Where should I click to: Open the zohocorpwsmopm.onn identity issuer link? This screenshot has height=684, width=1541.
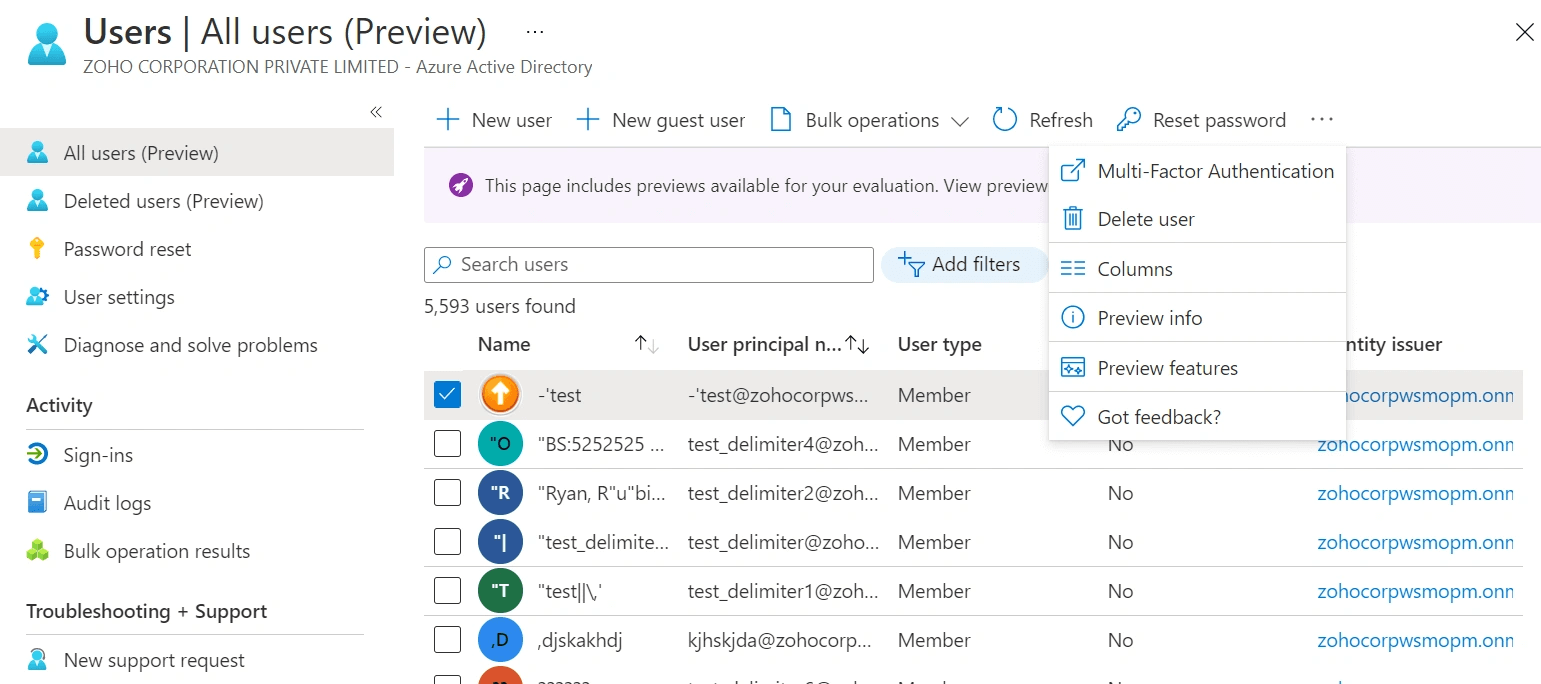coord(1416,444)
